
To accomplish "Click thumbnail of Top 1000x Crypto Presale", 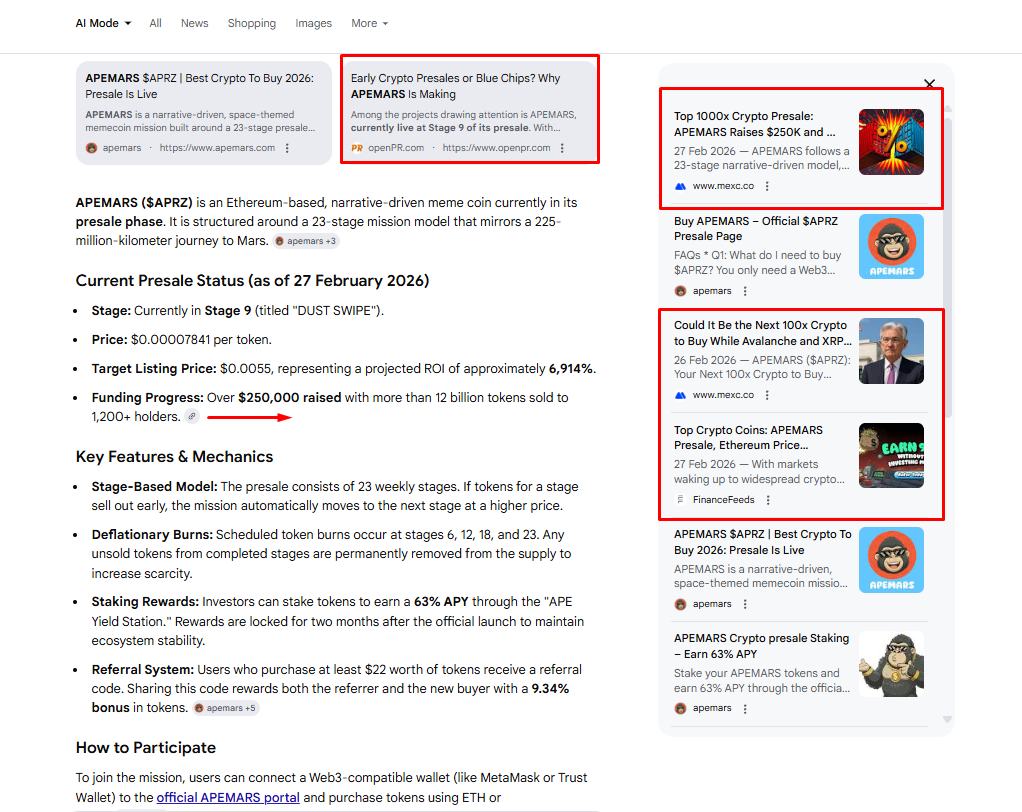I will 891,142.
